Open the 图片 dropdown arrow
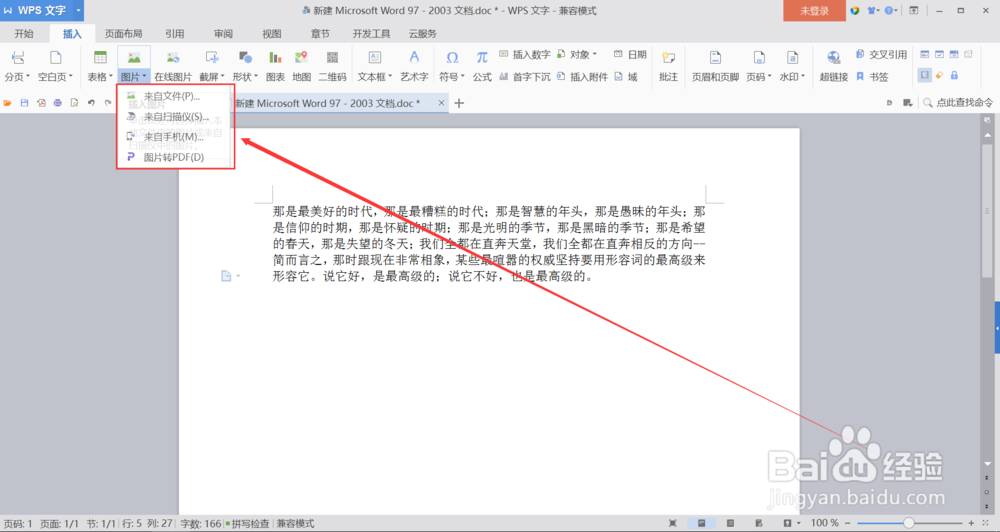This screenshot has height=532, width=1000. 144,77
